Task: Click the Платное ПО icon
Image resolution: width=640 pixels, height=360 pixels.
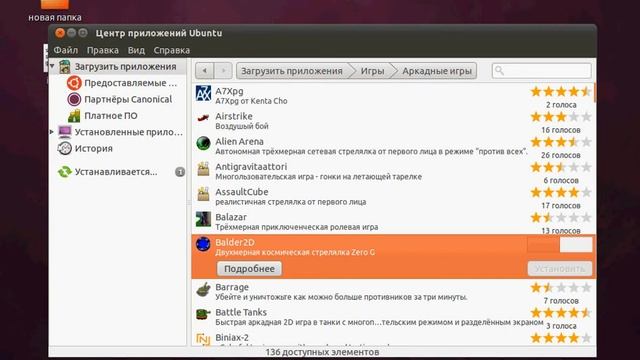Action: pos(74,116)
